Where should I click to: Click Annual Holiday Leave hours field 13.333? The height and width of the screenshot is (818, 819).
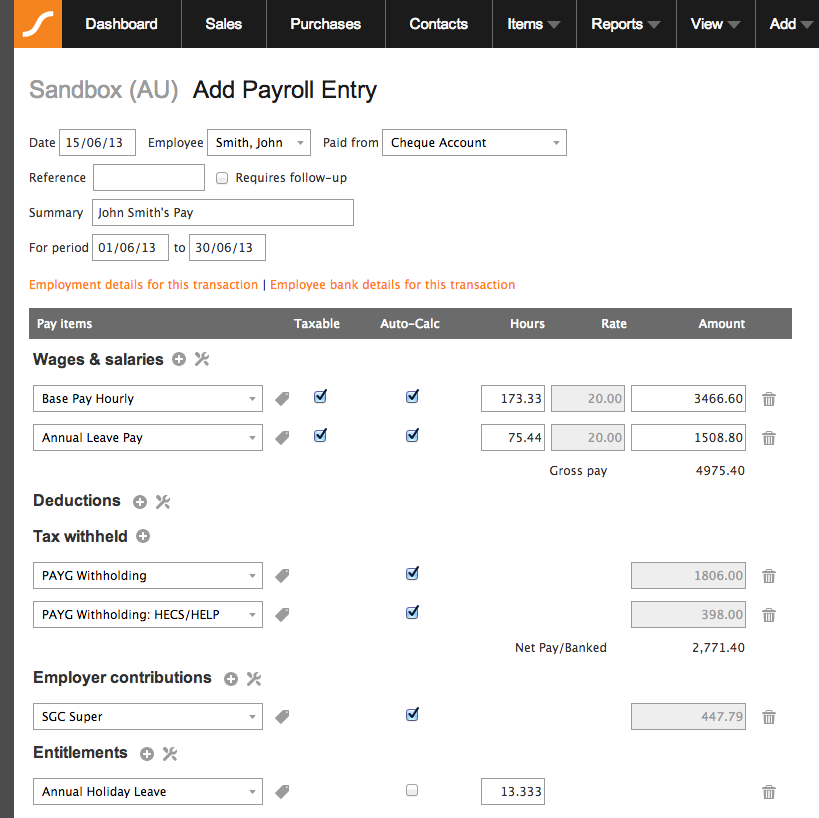click(x=513, y=791)
